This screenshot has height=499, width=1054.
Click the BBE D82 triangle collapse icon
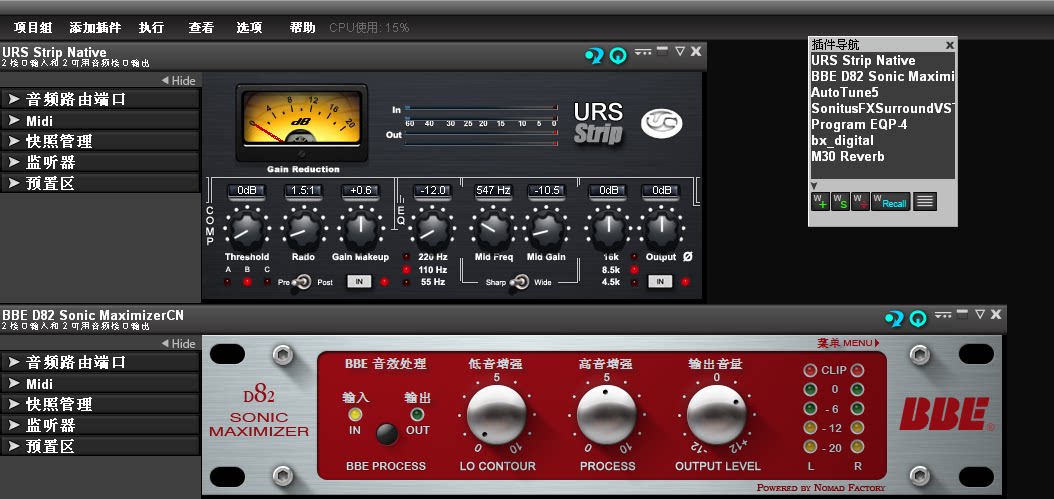(x=979, y=314)
